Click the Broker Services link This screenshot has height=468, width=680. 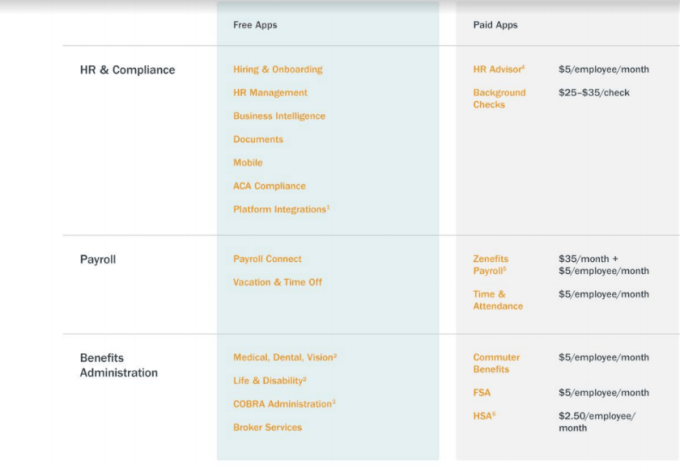pyautogui.click(x=267, y=427)
